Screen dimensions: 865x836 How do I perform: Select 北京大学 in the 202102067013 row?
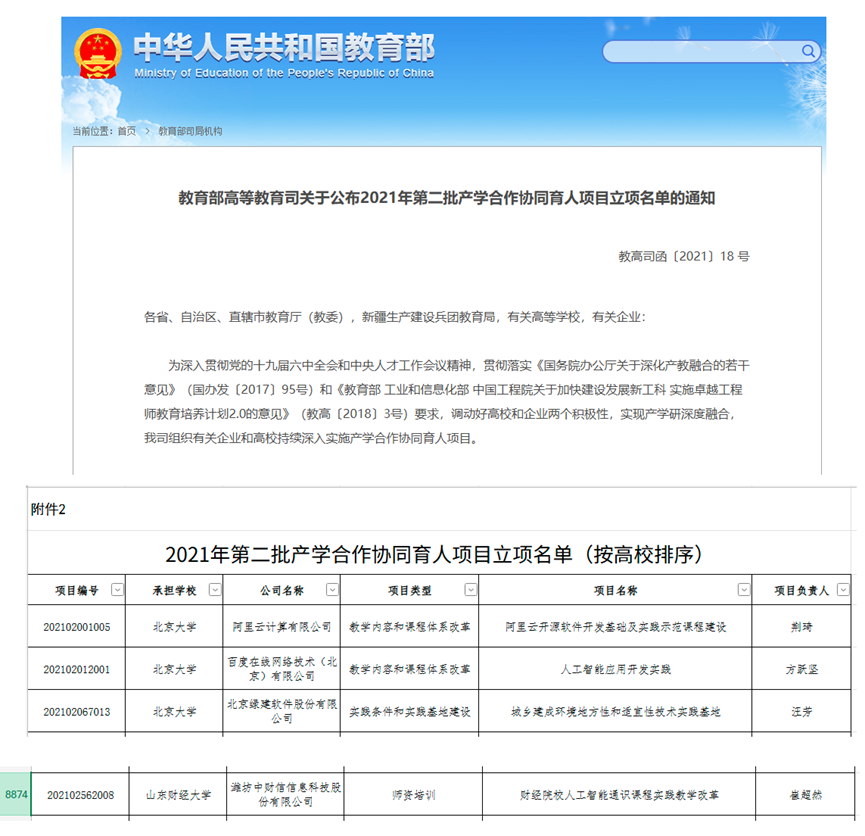click(174, 712)
